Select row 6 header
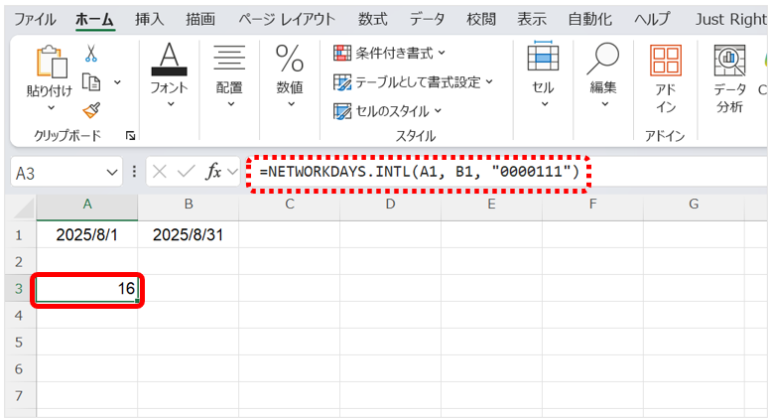This screenshot has width=770, height=418. tap(20, 369)
